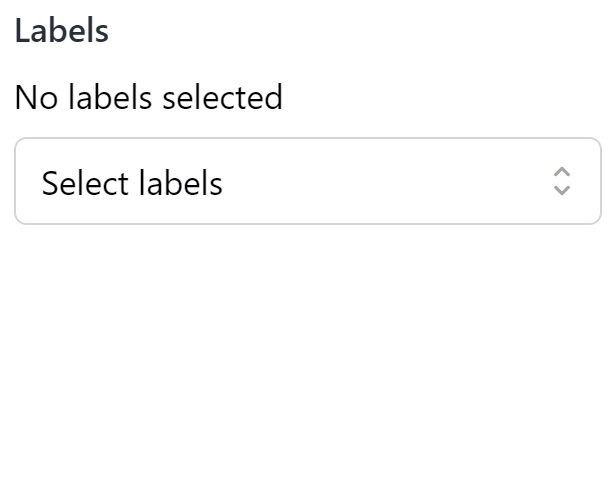Click the "Select labels" placeholder text

132,184
